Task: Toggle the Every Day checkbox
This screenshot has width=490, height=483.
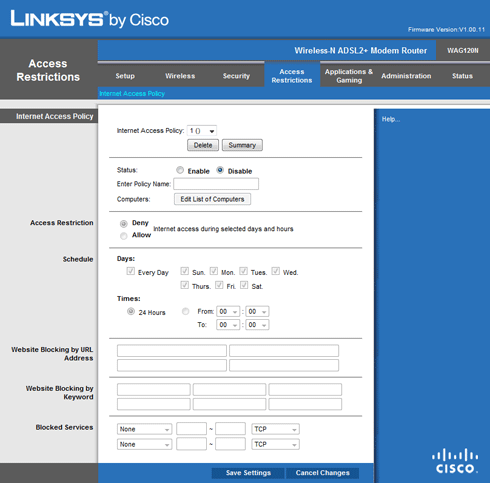Action: pos(130,271)
